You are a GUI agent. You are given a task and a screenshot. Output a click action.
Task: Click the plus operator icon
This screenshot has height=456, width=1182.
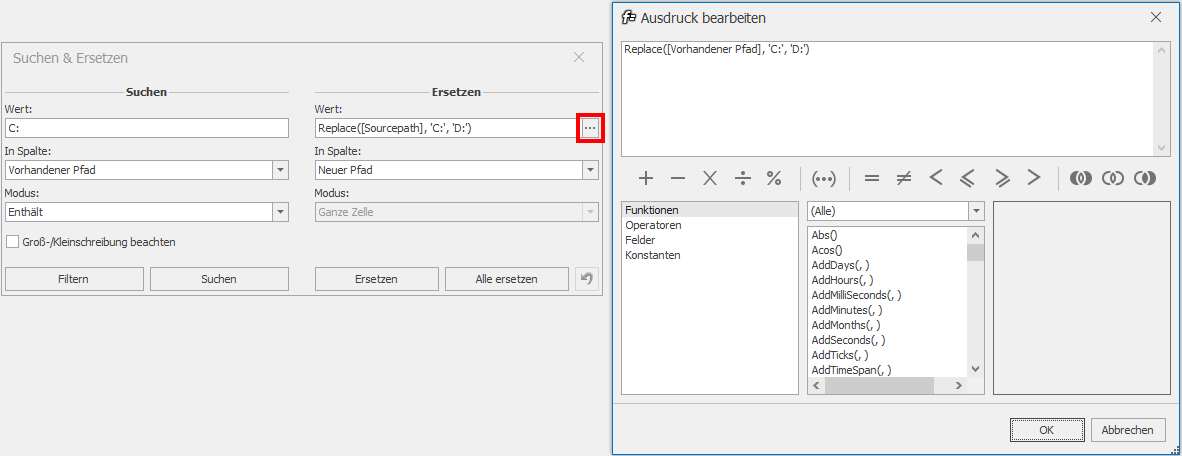click(646, 178)
